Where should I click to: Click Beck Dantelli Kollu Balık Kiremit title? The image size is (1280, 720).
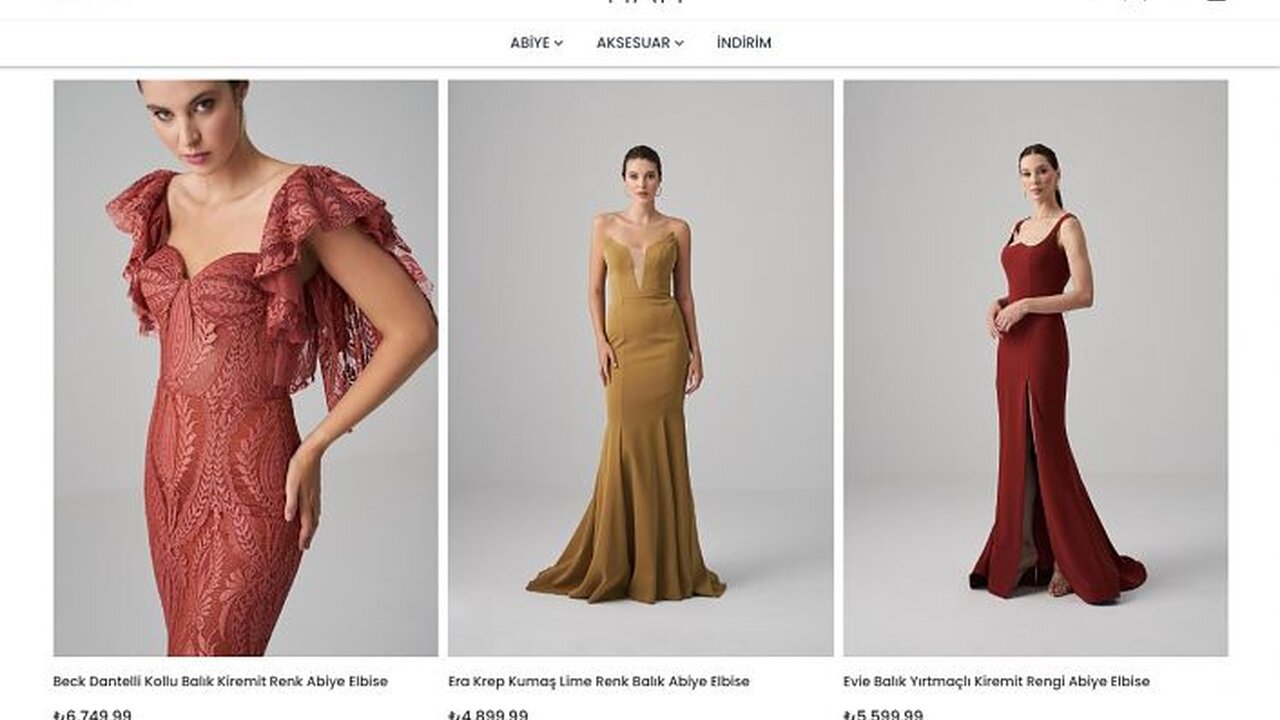pyautogui.click(x=220, y=681)
